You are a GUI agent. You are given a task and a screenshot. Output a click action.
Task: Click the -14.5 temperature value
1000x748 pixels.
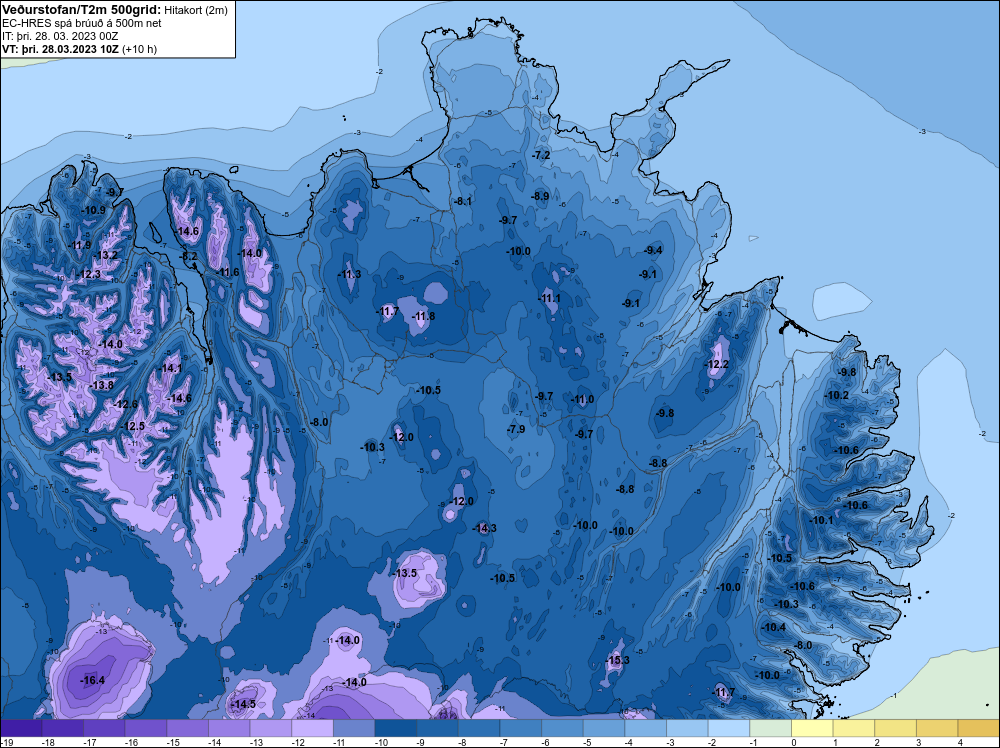click(243, 704)
